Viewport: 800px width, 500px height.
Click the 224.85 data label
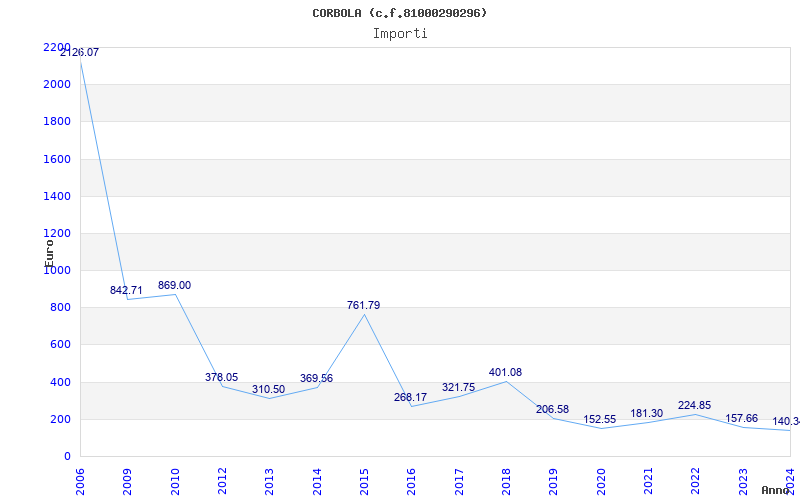[694, 405]
